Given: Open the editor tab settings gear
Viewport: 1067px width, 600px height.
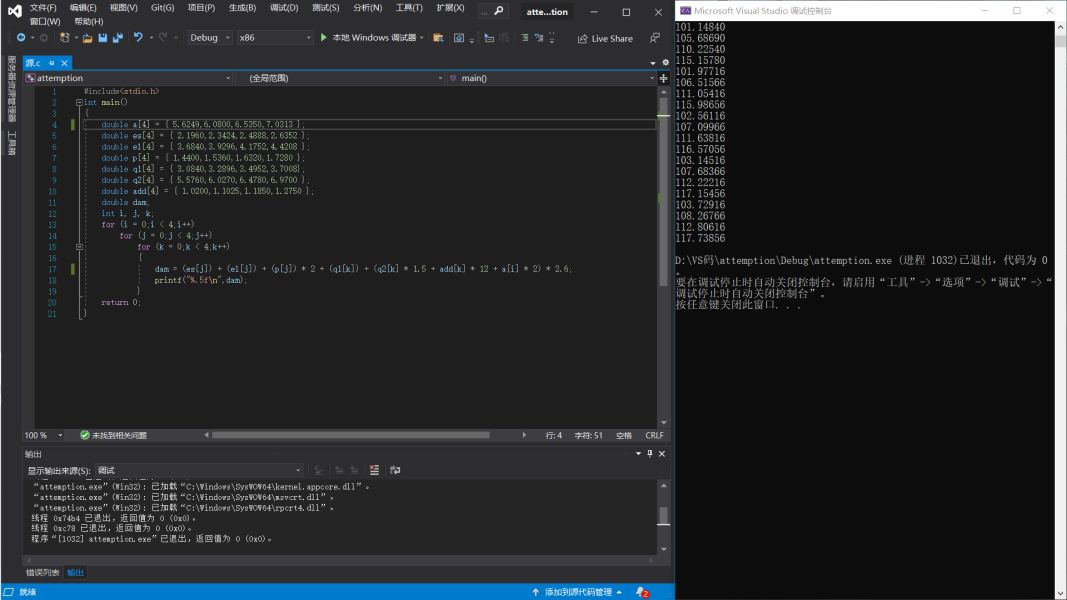Looking at the screenshot, I should 666,63.
